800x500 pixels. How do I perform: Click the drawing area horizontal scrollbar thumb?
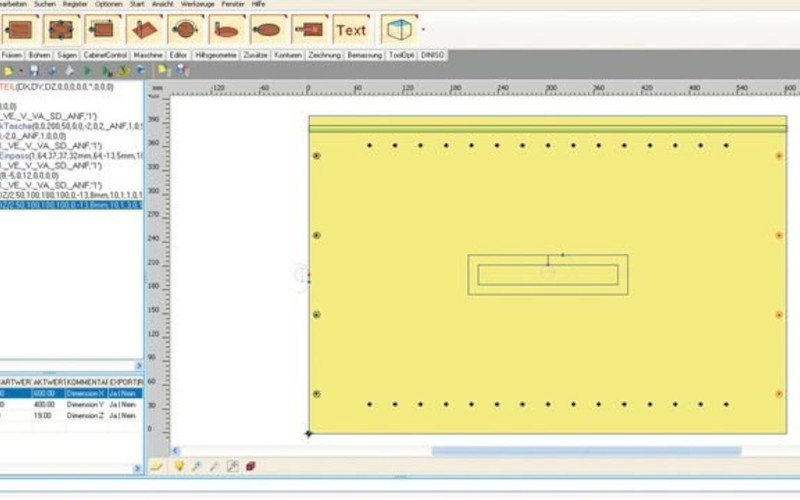click(586, 451)
